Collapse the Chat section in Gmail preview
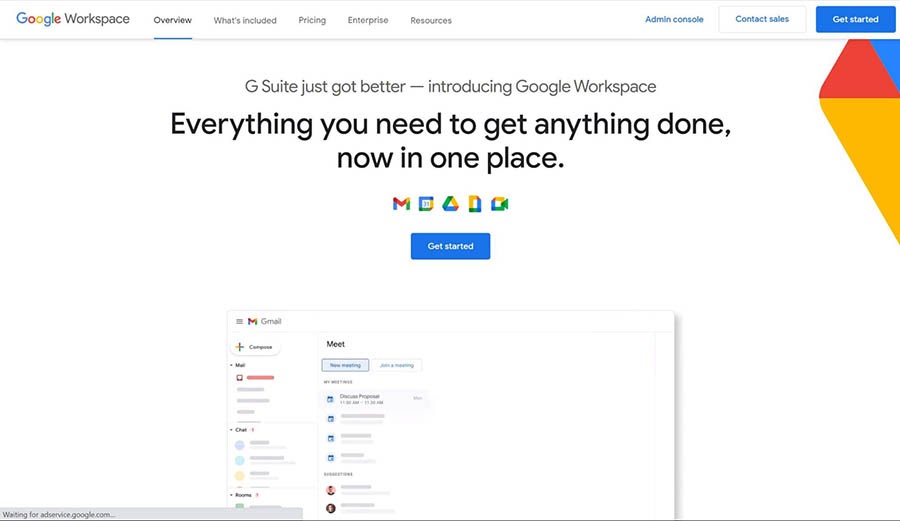900x521 pixels. 231,430
